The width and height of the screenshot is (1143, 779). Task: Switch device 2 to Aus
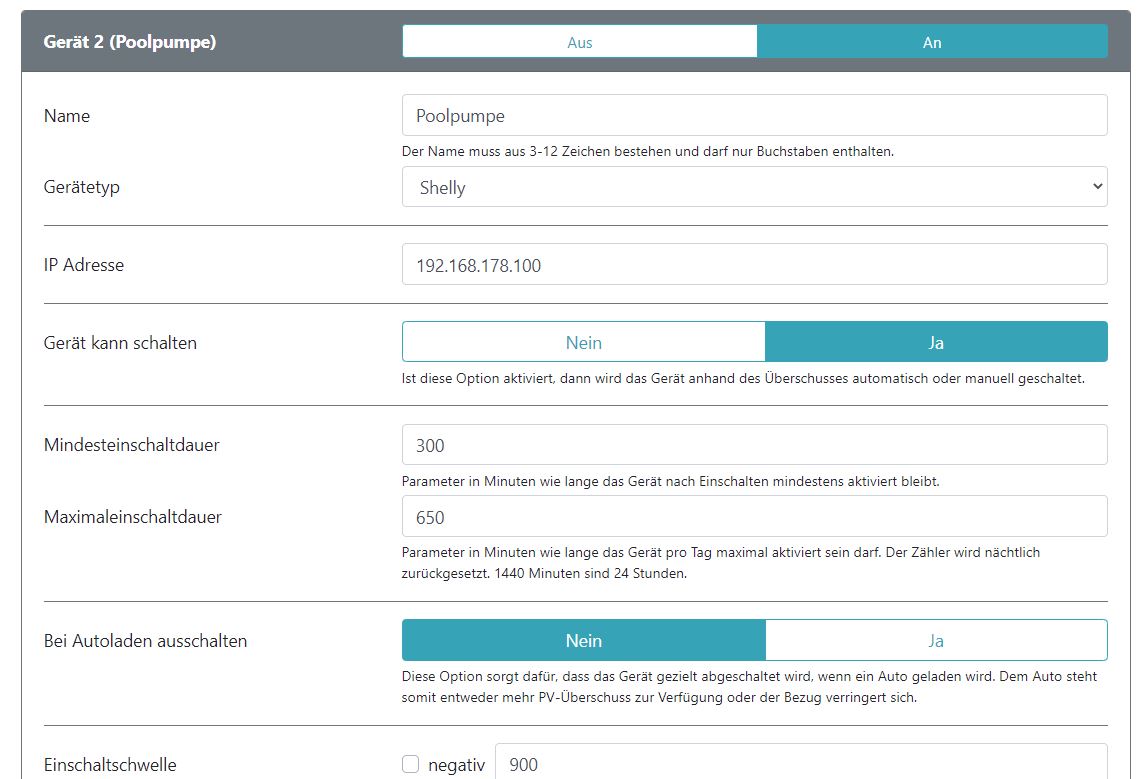tap(580, 42)
